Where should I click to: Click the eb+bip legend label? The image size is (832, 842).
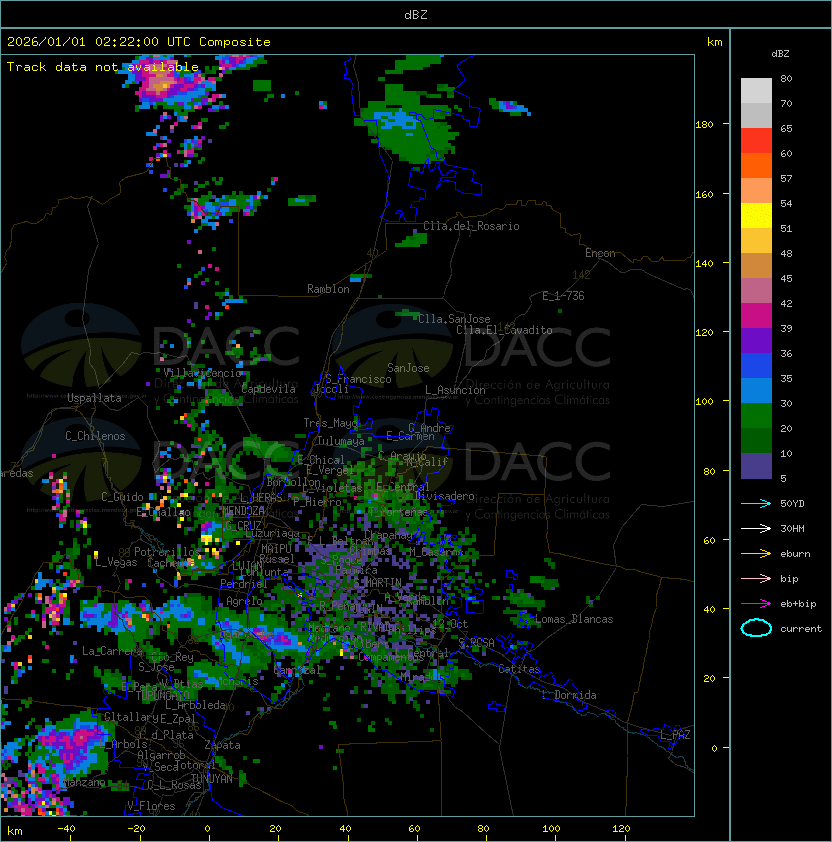point(798,604)
